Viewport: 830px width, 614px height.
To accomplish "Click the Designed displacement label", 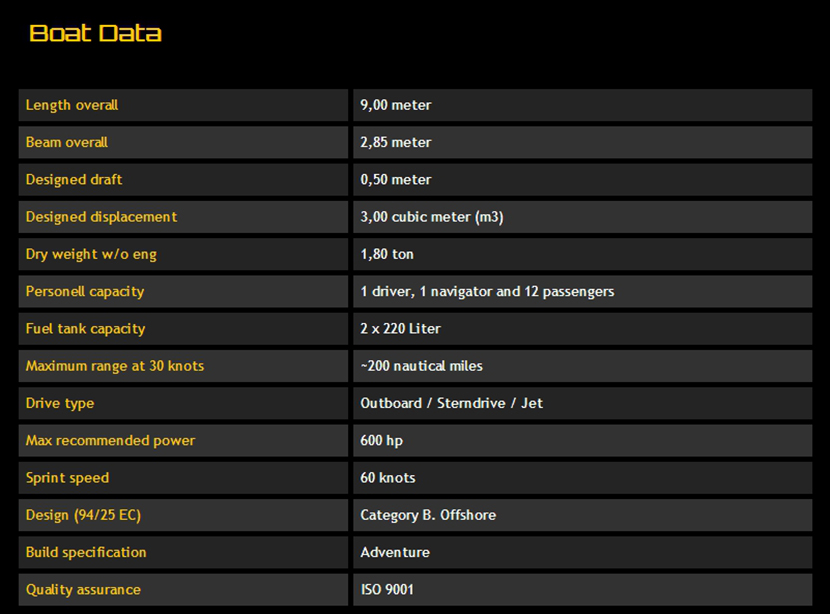I will (101, 217).
